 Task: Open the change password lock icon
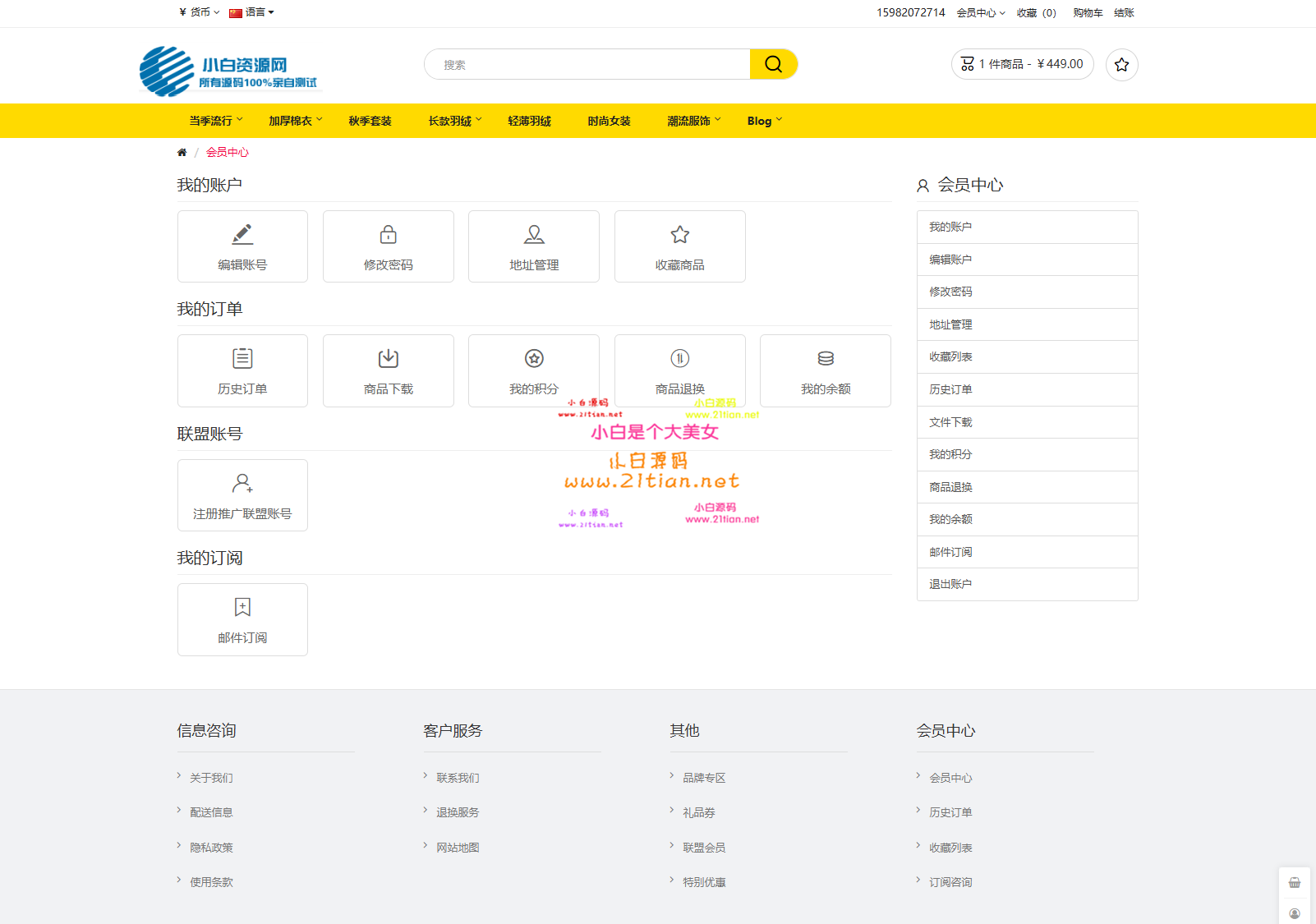(388, 235)
